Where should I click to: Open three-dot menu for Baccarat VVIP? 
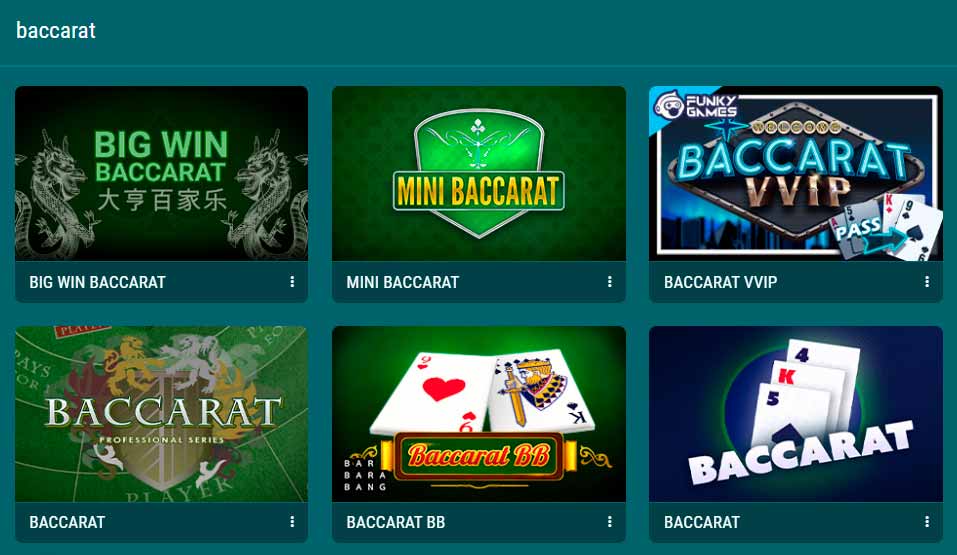pyautogui.click(x=926, y=281)
